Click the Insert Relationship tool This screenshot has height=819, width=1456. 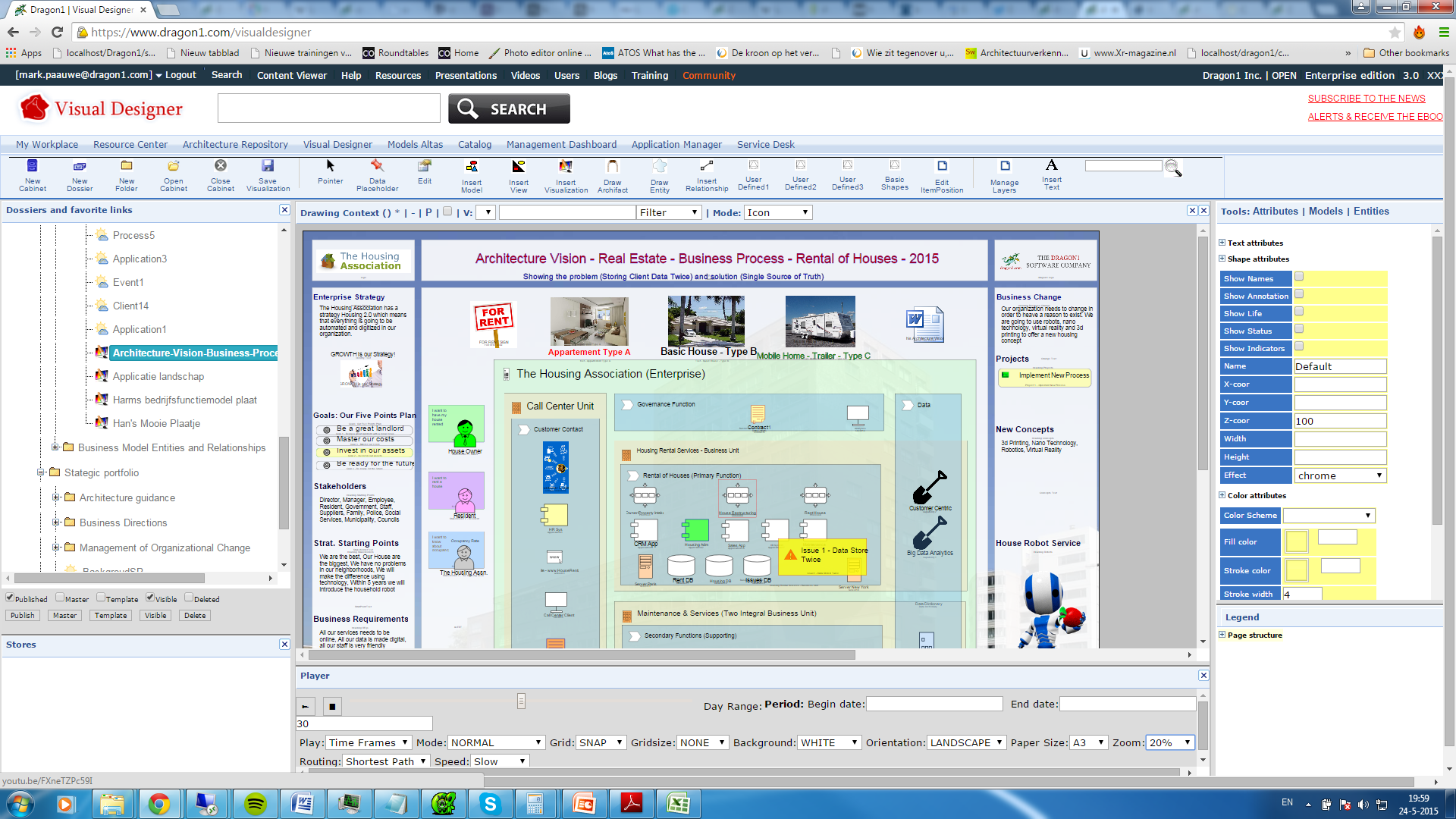coord(706,174)
